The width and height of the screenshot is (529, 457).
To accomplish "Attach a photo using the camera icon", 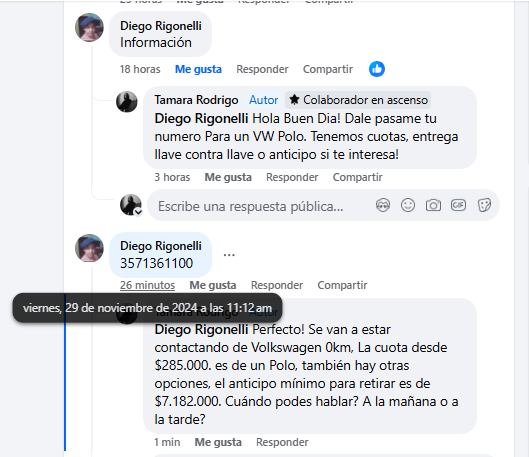I will [433, 205].
